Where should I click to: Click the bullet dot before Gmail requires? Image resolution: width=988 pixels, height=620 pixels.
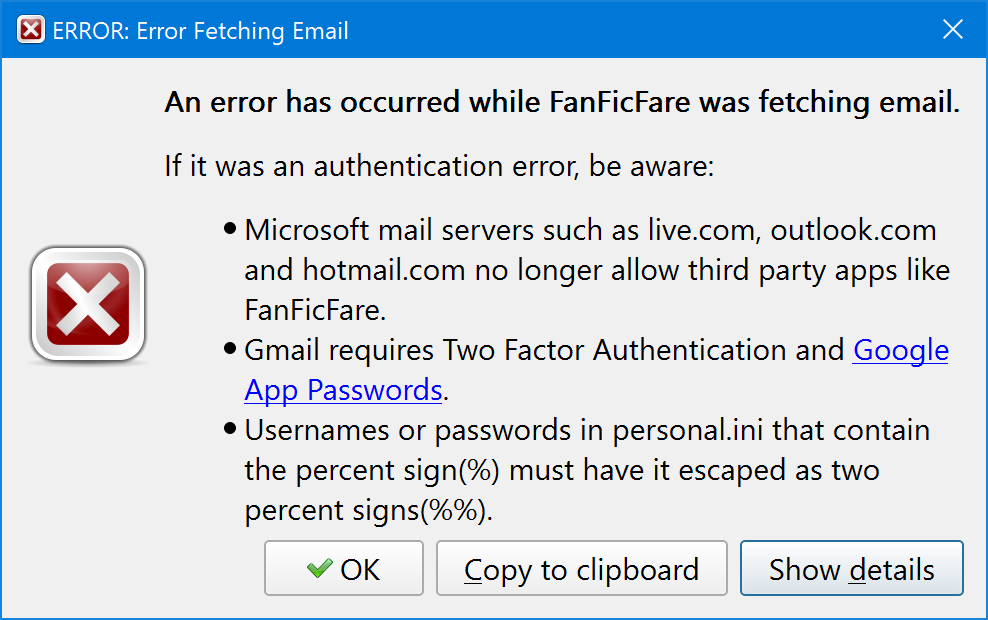point(231,350)
